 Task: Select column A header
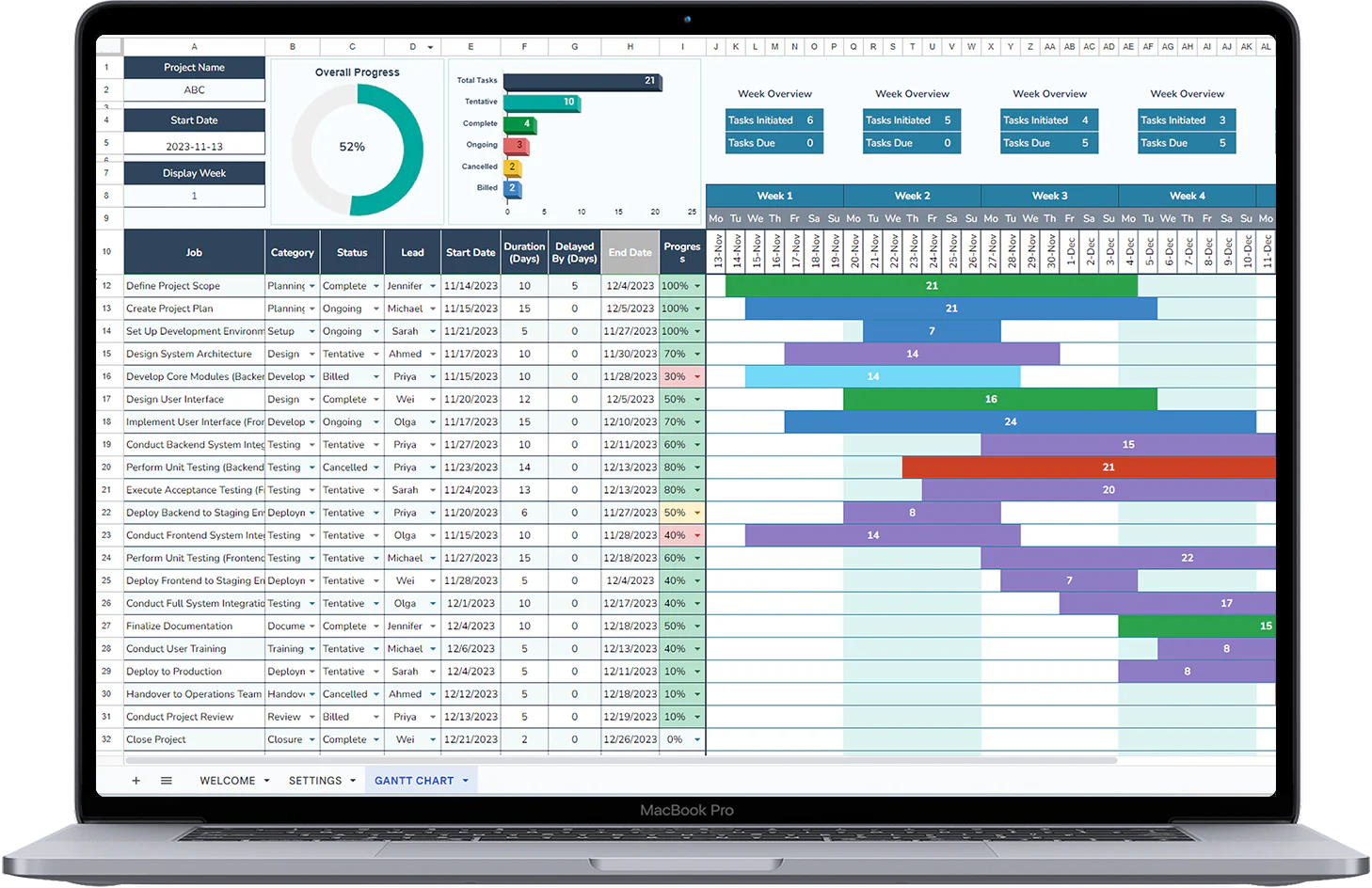point(194,46)
